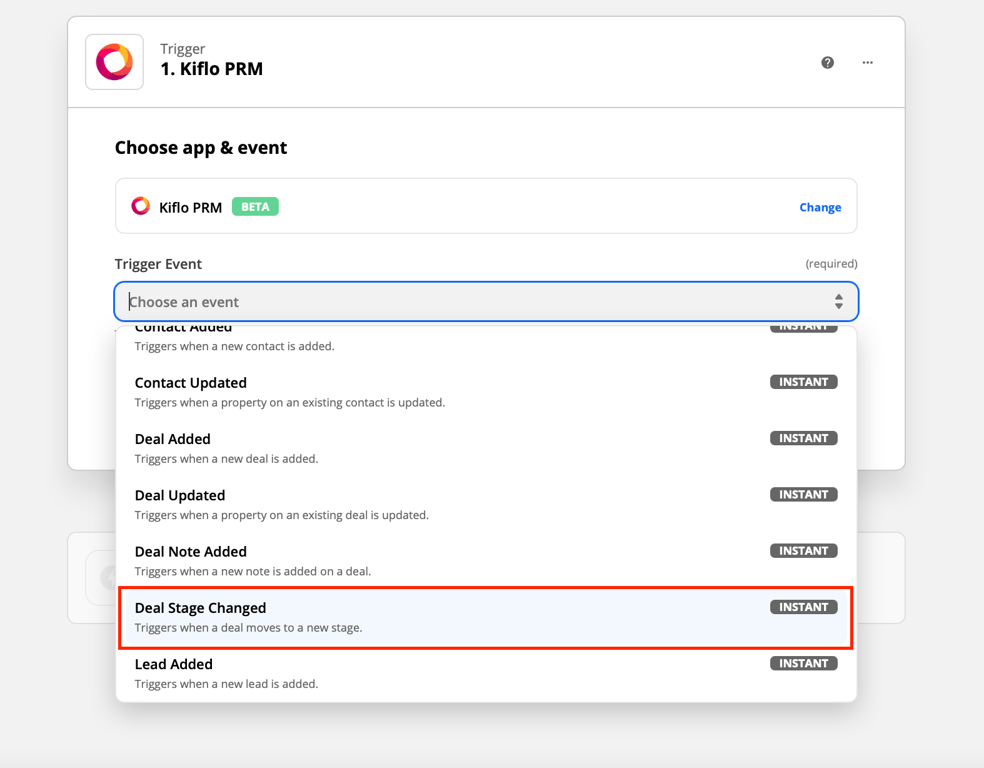Click the INSTANT badge on Deal Updated

803,494
